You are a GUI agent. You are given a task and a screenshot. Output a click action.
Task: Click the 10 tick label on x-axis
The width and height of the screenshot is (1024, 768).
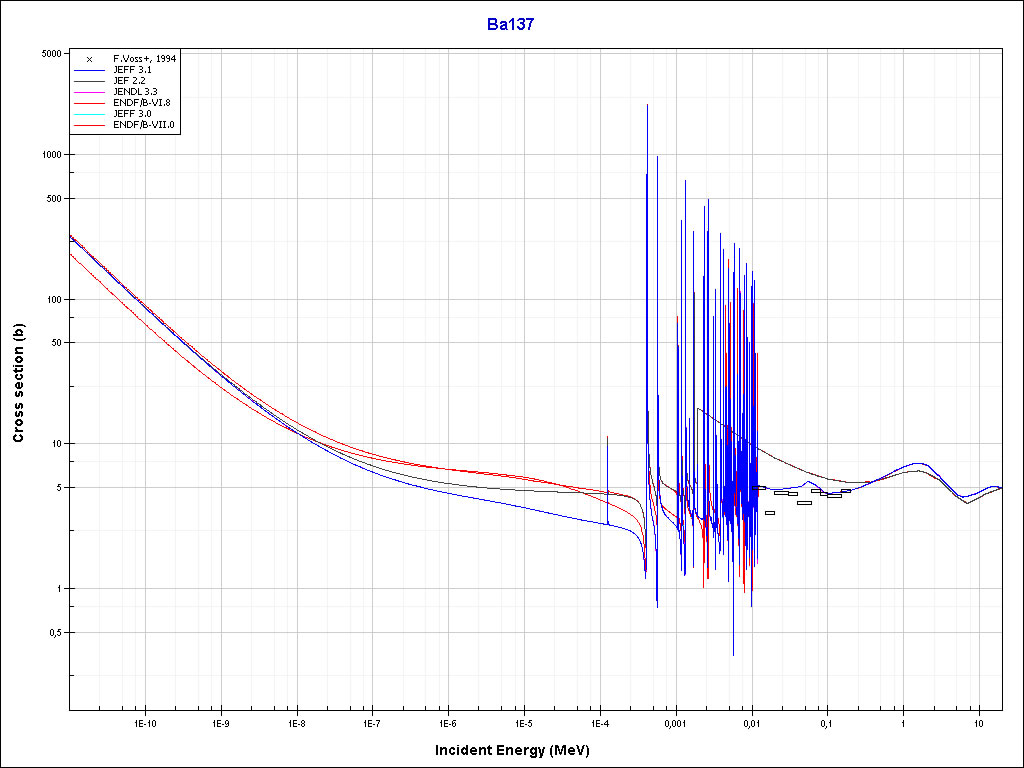pyautogui.click(x=978, y=723)
